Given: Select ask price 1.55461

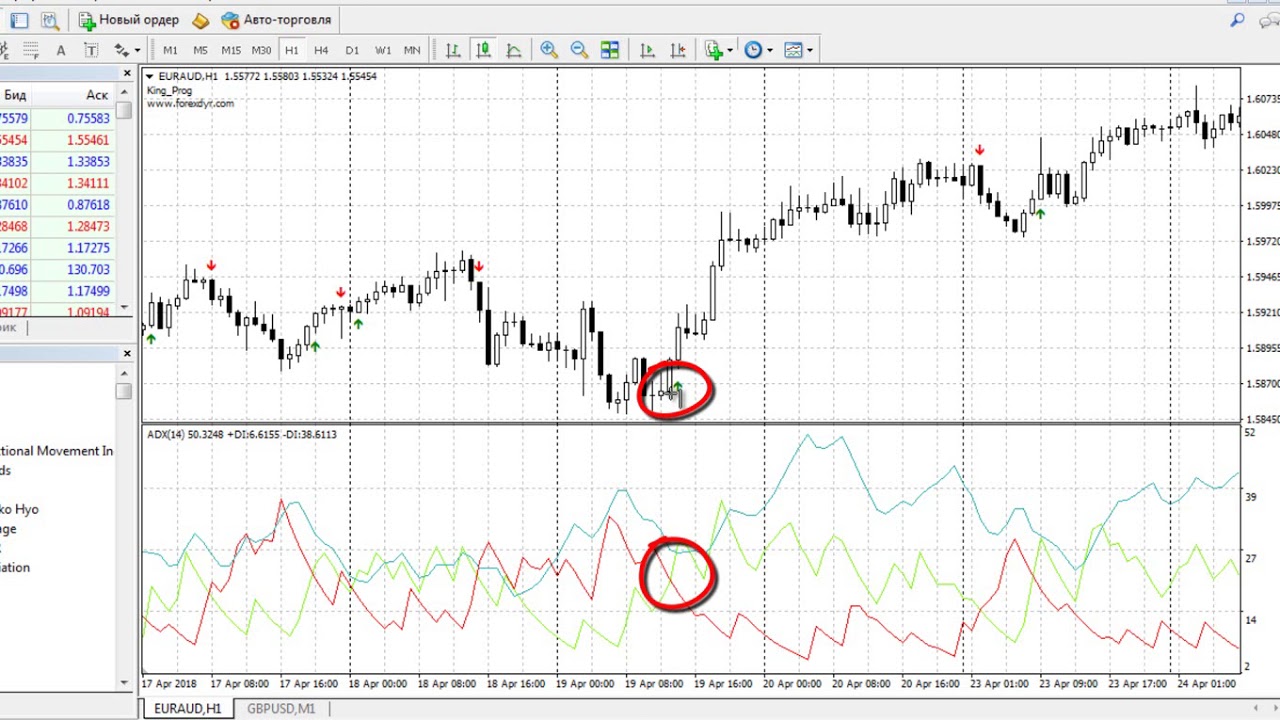Looking at the screenshot, I should (88, 140).
